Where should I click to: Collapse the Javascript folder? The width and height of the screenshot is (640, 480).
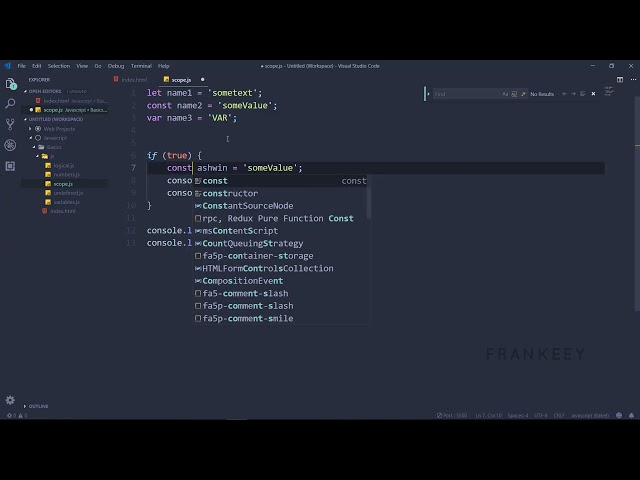[30, 138]
